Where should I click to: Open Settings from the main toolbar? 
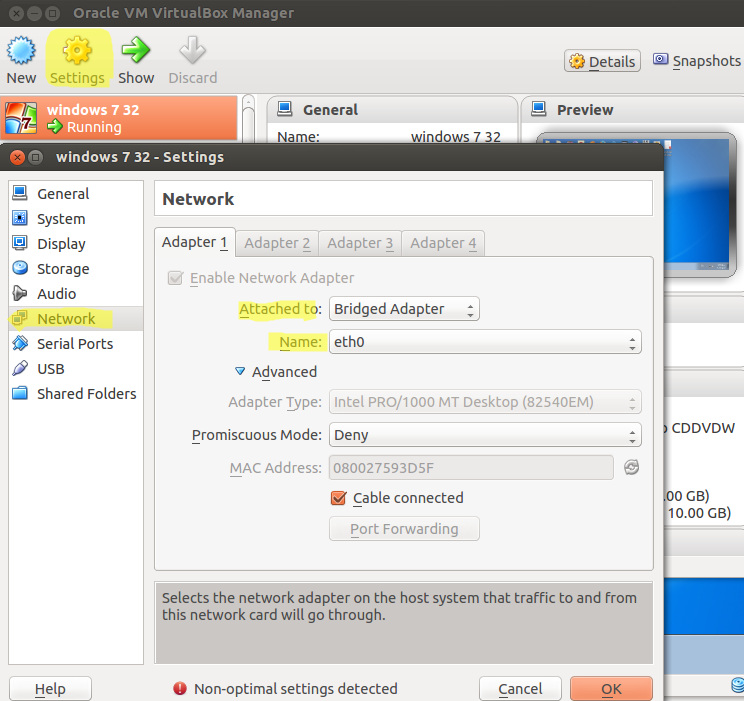[x=77, y=51]
